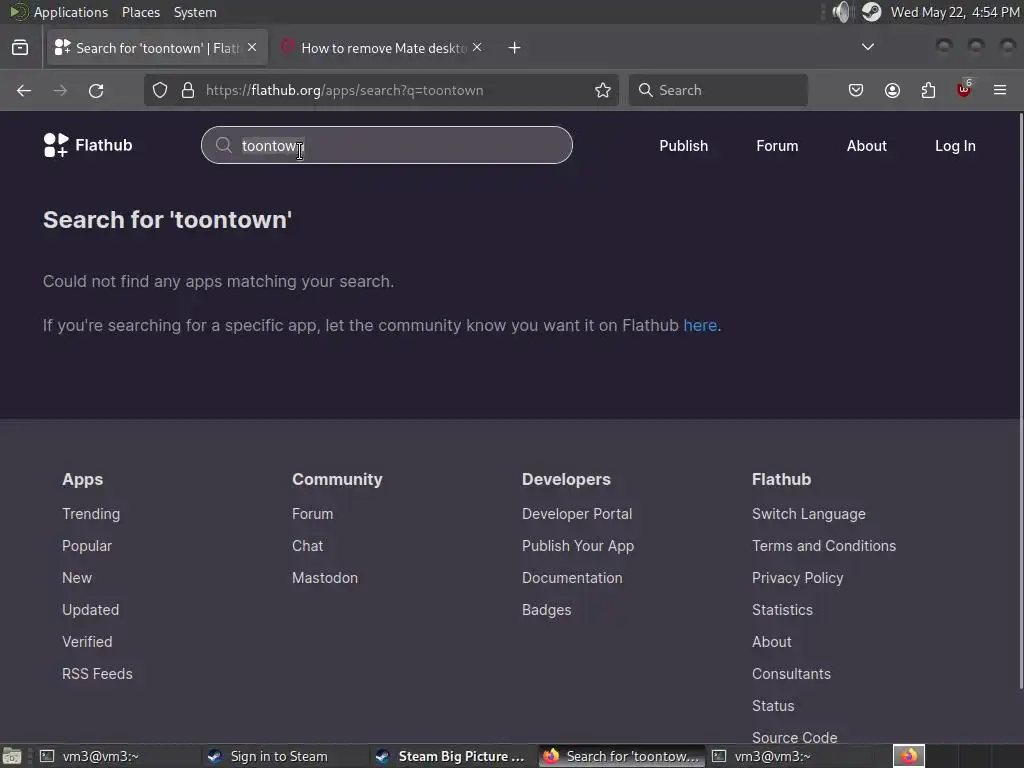The image size is (1024, 768).
Task: Open the tracking protection shield icon
Action: 160,90
